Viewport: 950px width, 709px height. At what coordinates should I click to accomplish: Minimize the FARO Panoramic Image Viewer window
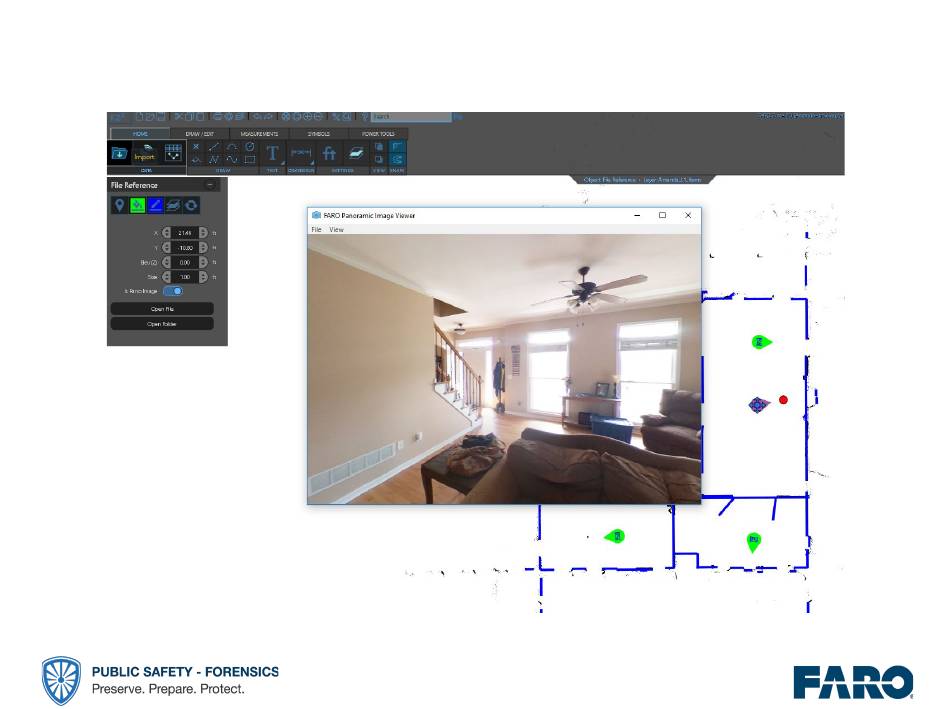637,215
